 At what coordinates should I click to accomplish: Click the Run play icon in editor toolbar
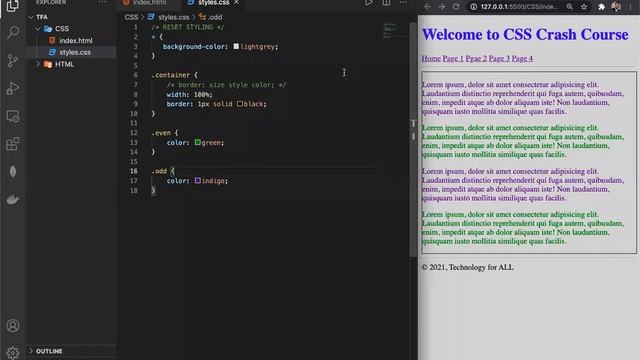(x=369, y=2)
